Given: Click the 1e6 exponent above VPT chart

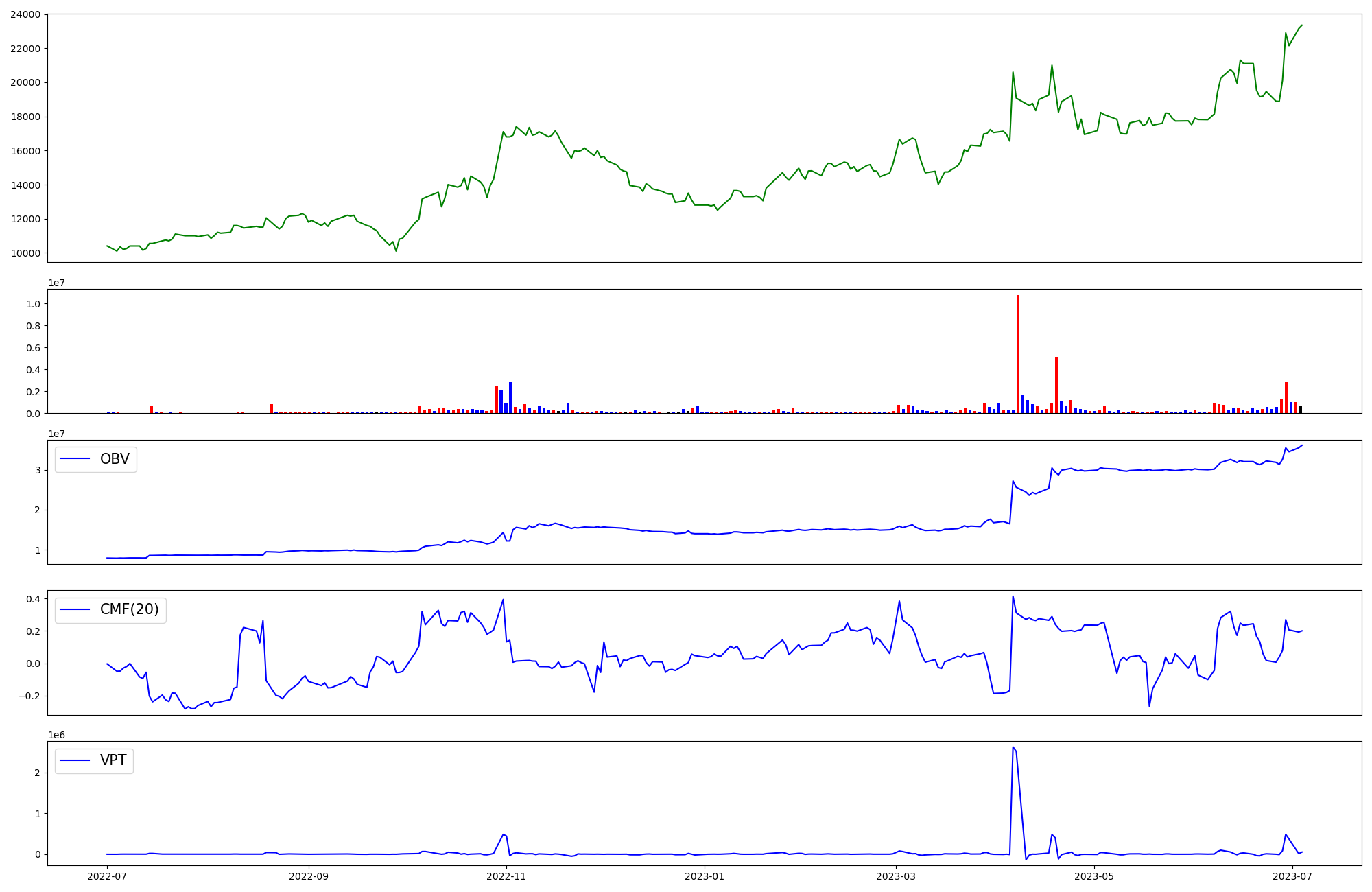Looking at the screenshot, I should 56,735.
